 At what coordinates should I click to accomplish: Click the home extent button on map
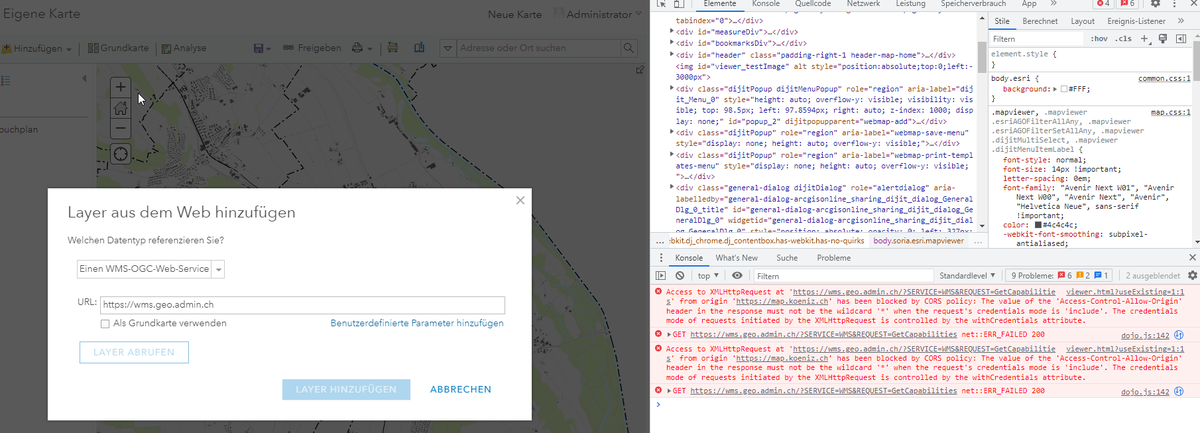pyautogui.click(x=120, y=108)
